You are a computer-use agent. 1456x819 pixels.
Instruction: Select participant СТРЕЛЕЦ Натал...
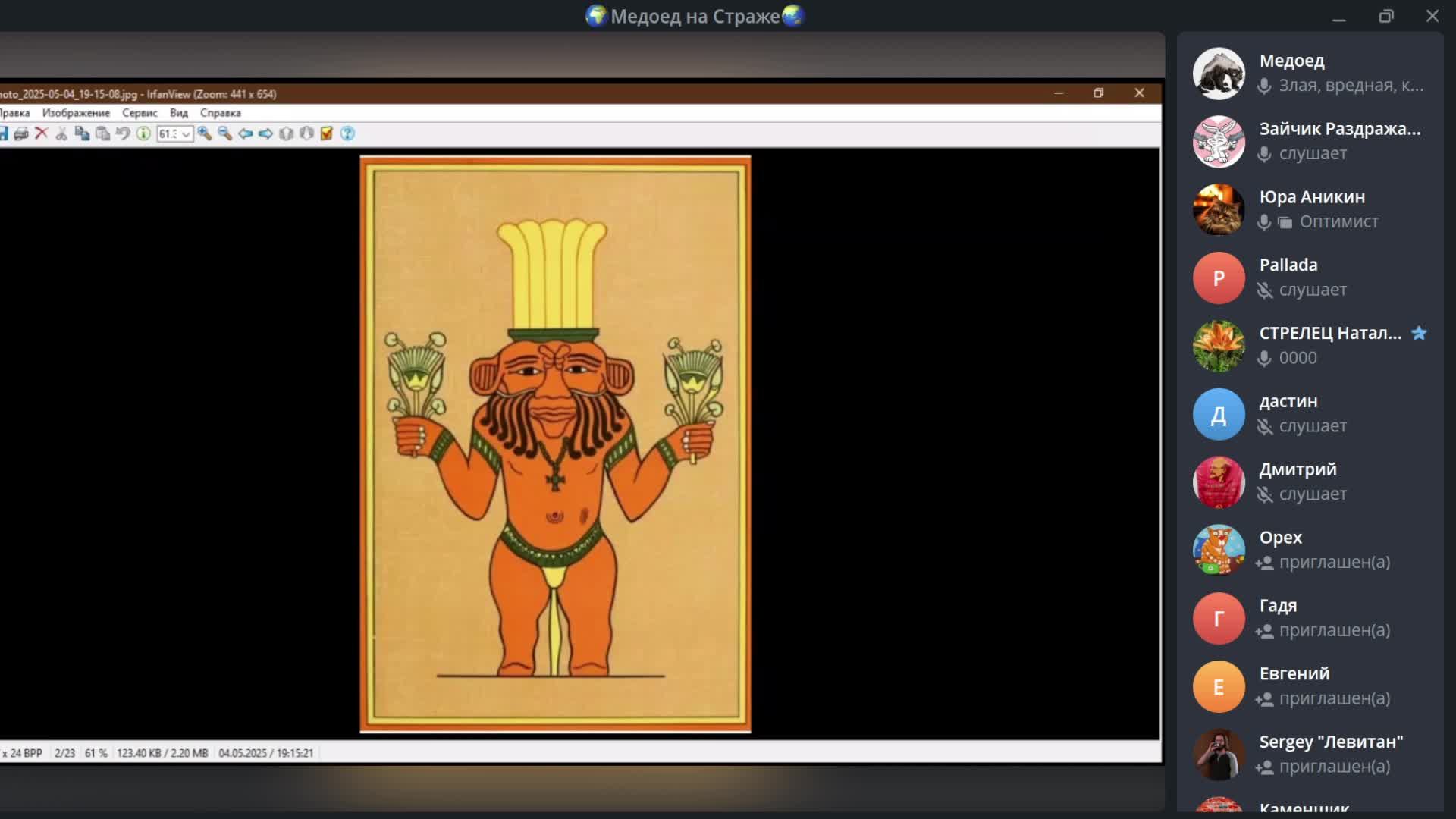pyautogui.click(x=1310, y=346)
